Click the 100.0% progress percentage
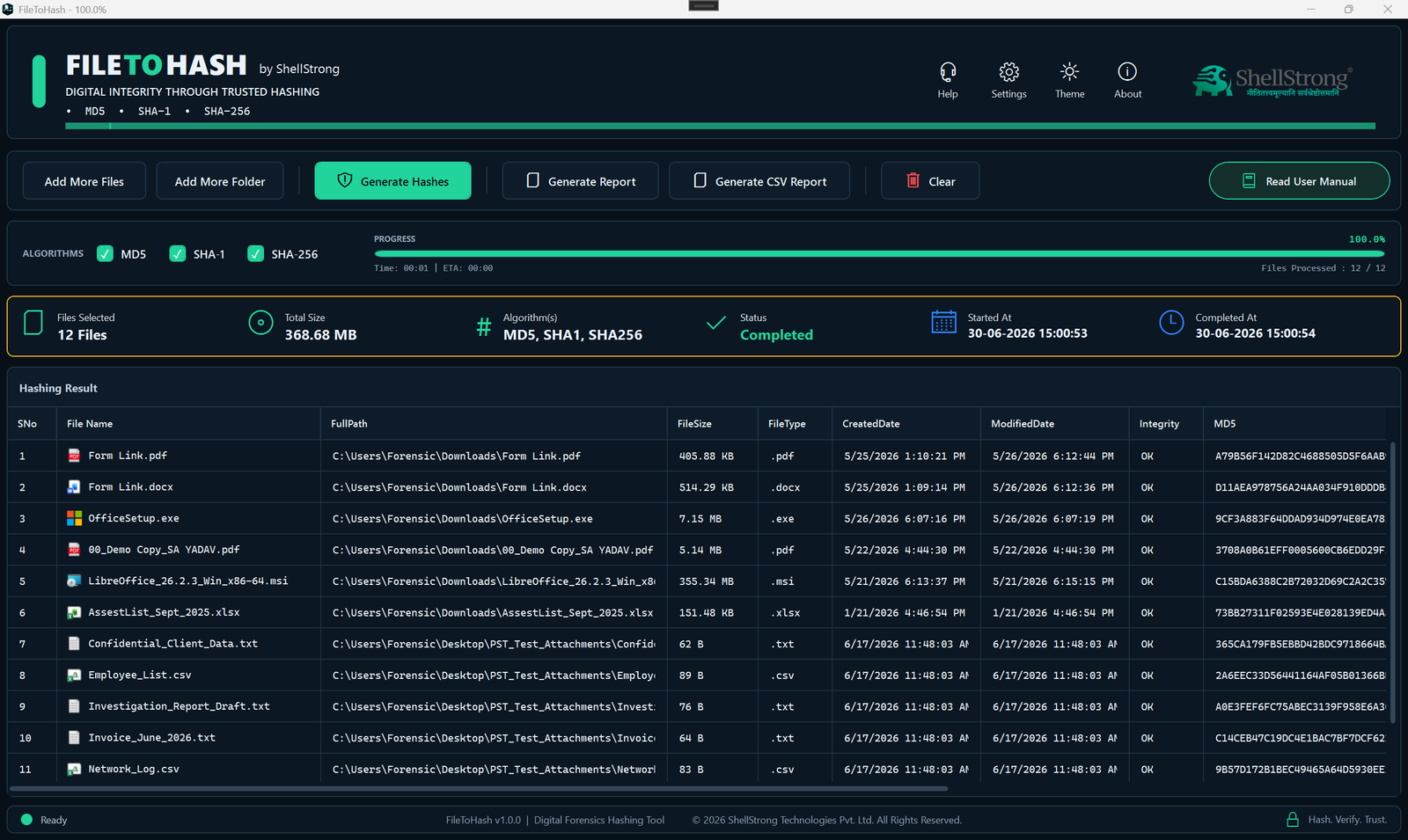 [x=1367, y=239]
